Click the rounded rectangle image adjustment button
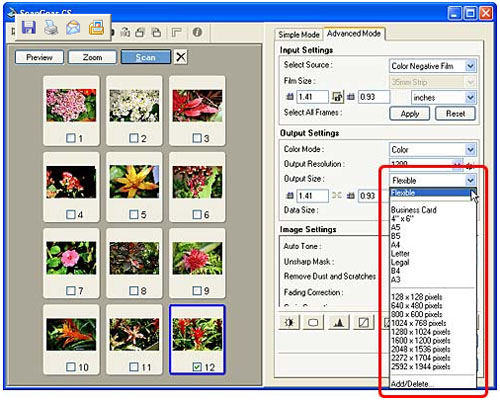This screenshot has width=500, height=400. click(313, 322)
